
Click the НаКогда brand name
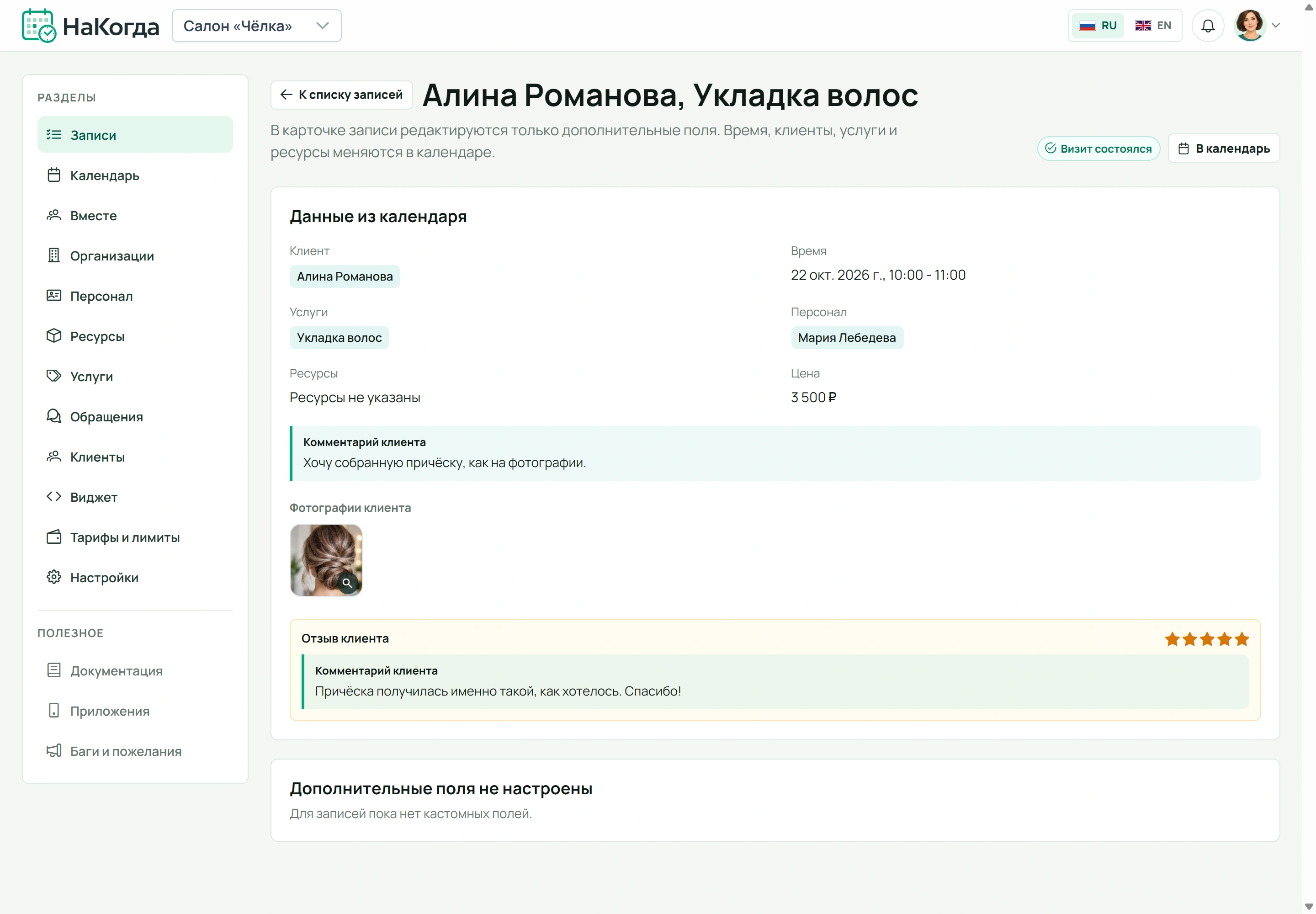click(111, 27)
